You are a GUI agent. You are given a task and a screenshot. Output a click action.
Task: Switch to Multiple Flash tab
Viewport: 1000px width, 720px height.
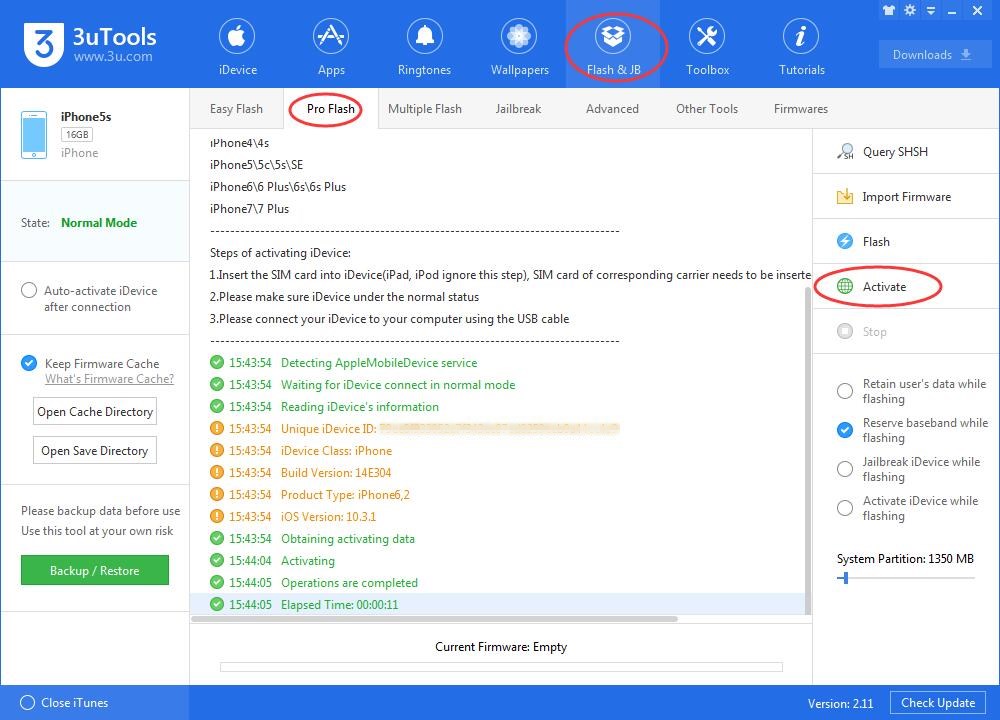pos(425,109)
